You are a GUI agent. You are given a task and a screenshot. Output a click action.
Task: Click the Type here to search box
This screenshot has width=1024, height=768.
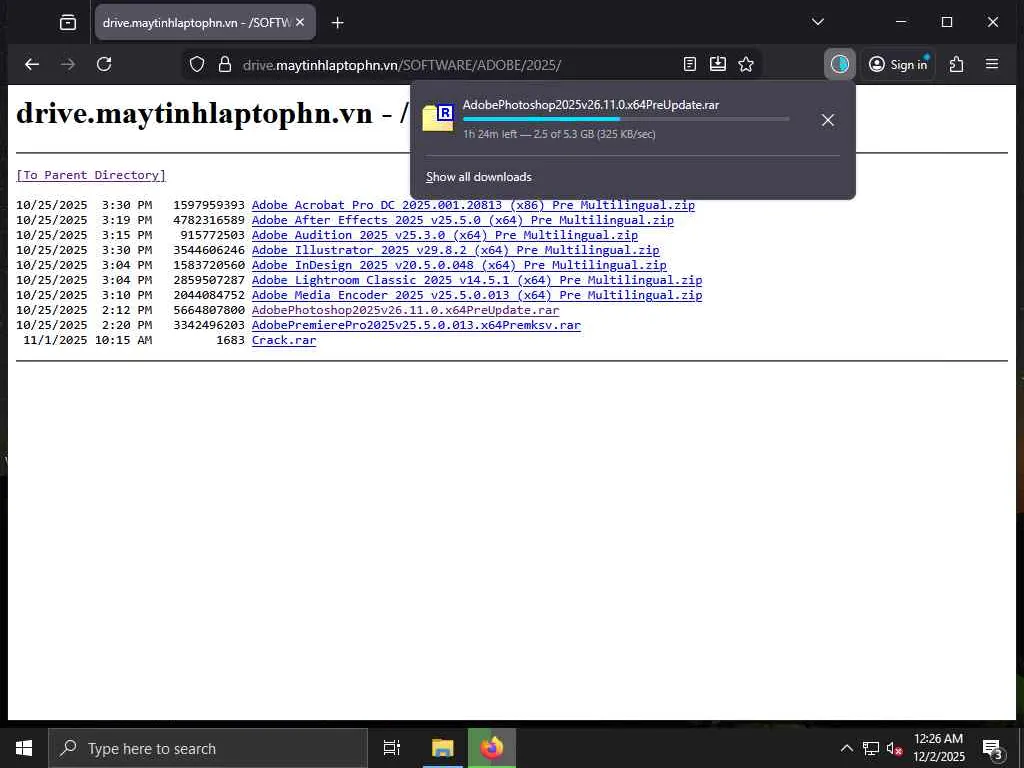pos(208,748)
